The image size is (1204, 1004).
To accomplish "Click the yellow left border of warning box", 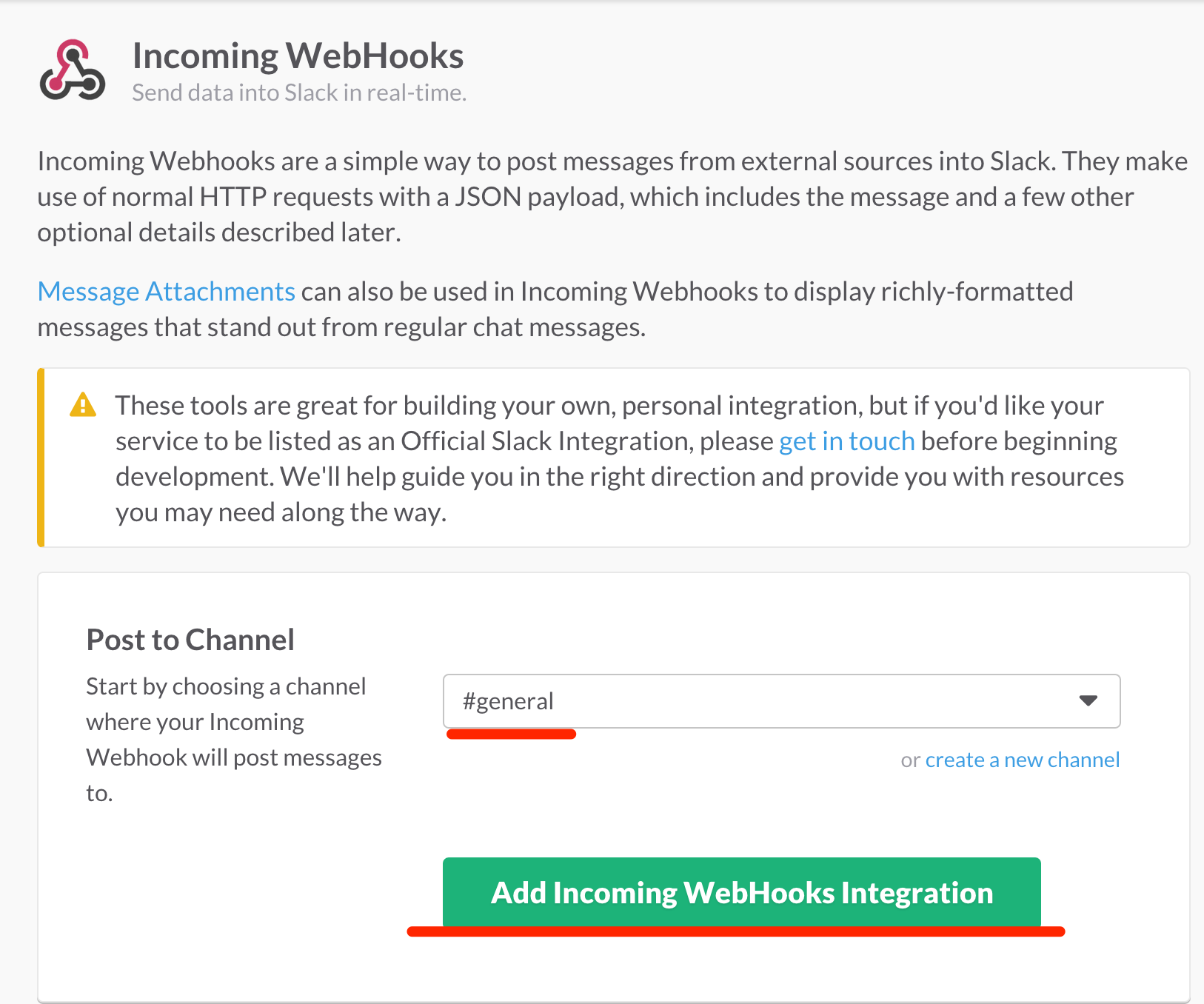I will (41, 458).
